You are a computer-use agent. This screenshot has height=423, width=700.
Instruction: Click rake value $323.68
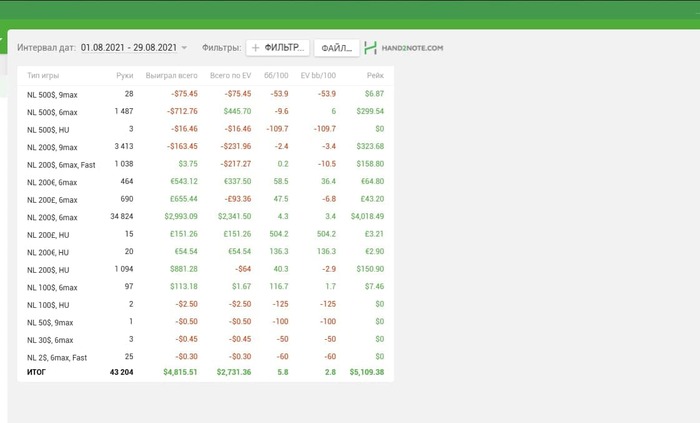370,146
